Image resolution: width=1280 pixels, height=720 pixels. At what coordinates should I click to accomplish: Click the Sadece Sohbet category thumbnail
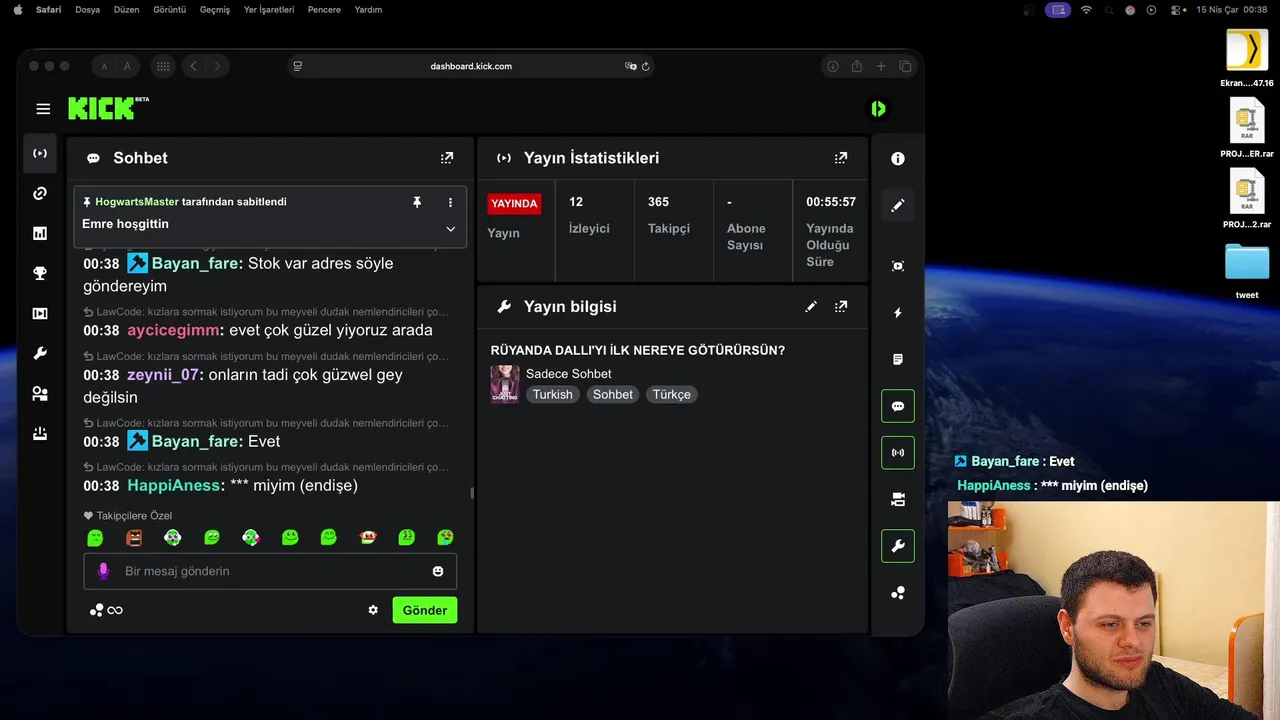(x=505, y=384)
